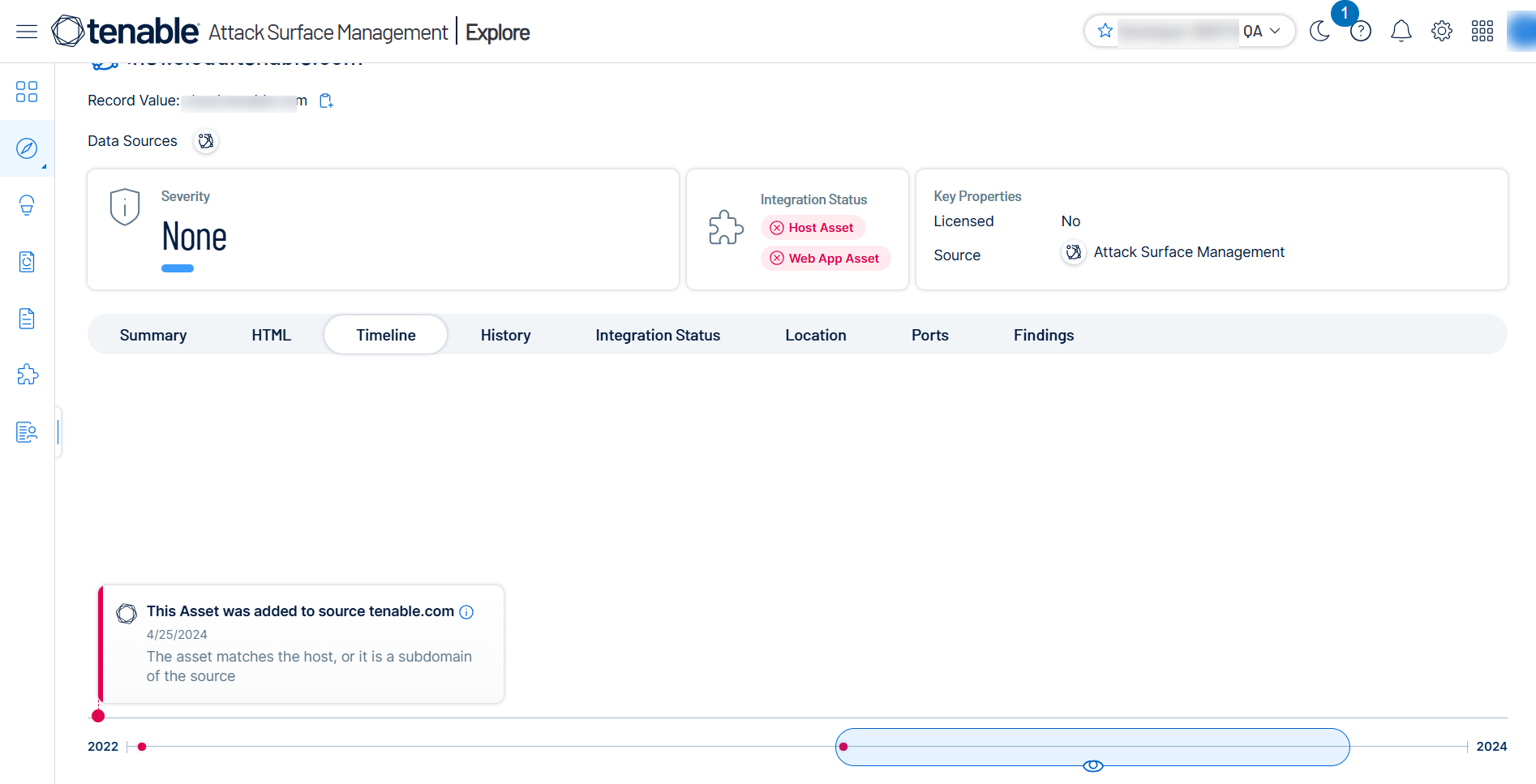Click the info icon beside asset added event

(466, 612)
